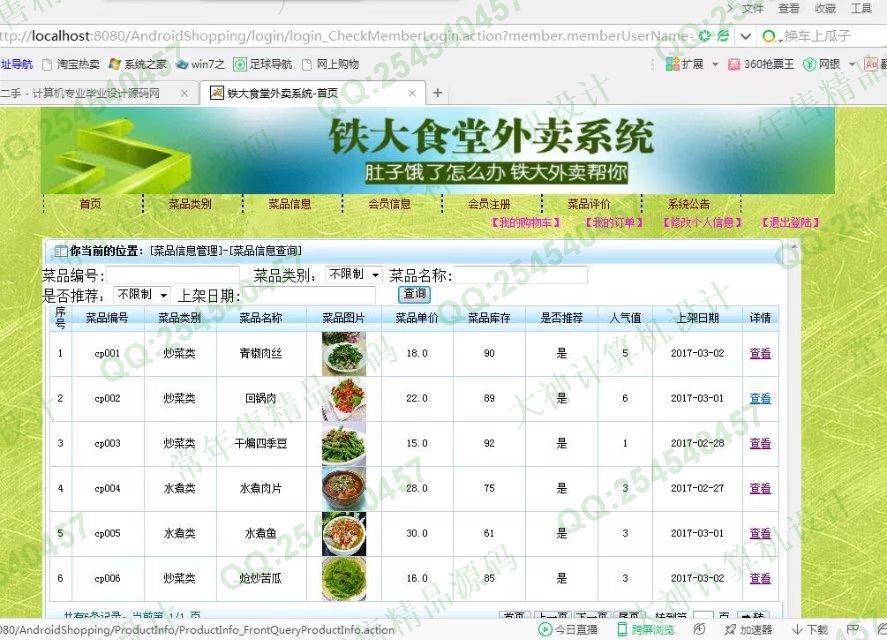This screenshot has height=640, width=887.
Task: Click the refresh icon in address bar
Action: pos(705,36)
